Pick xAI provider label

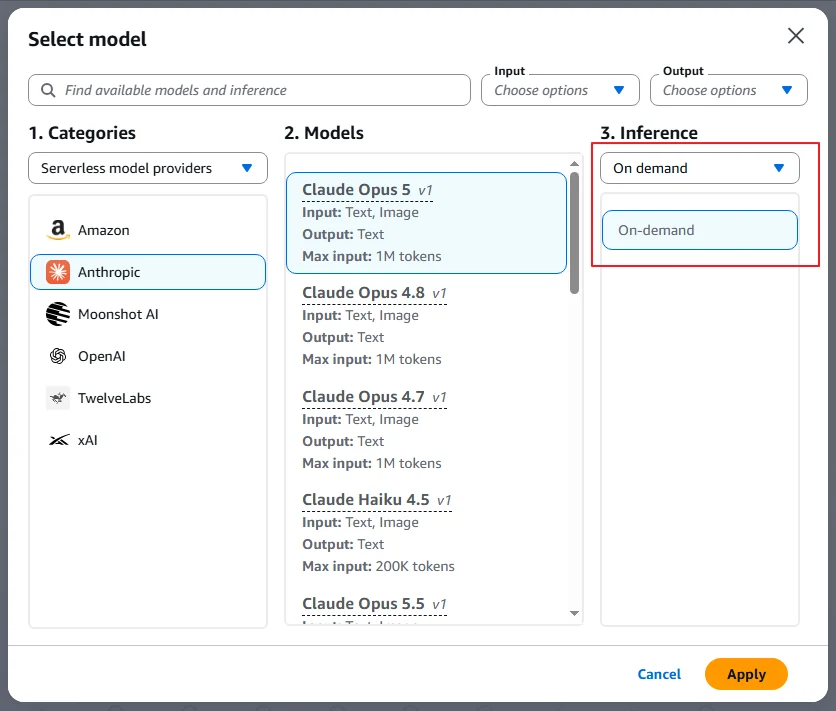pos(87,440)
